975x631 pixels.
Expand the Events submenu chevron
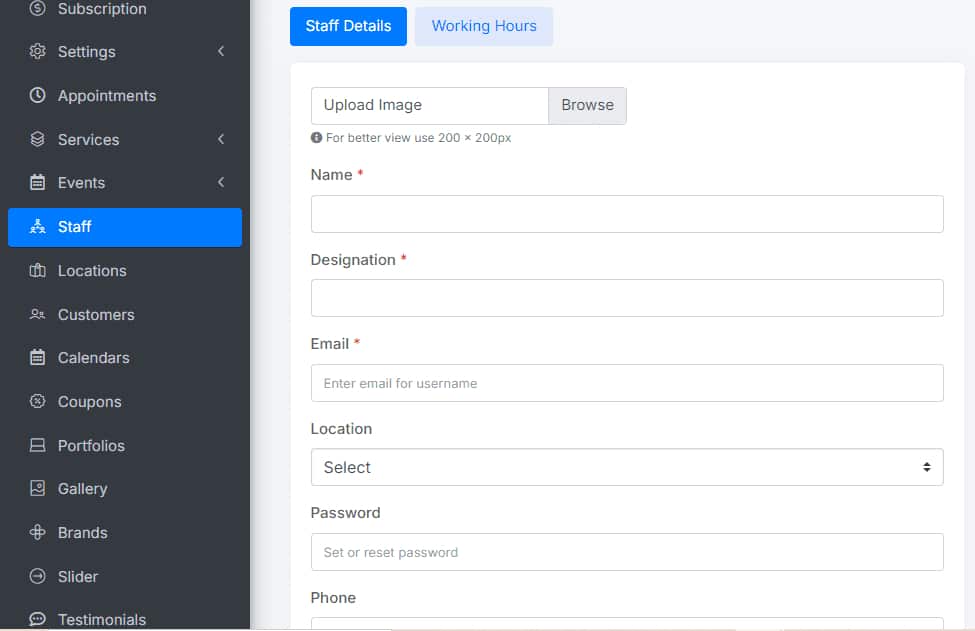[x=221, y=183]
